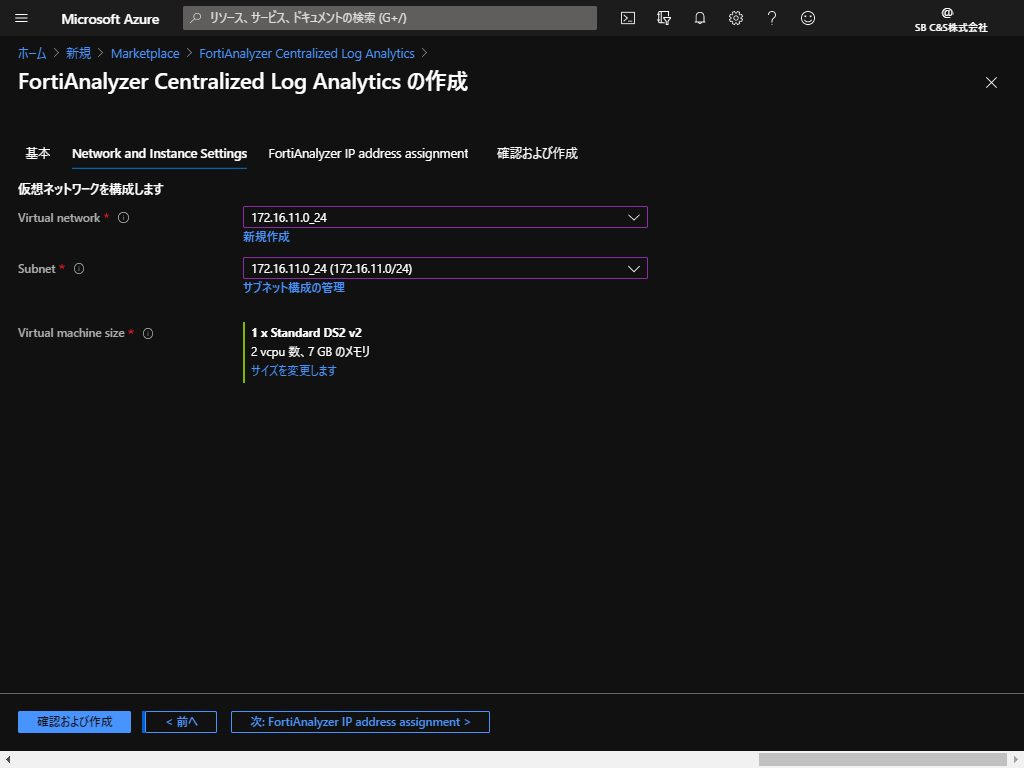Click the horizontal scrollbar thumb
Viewport: 1024px width, 768px height.
coord(882,760)
